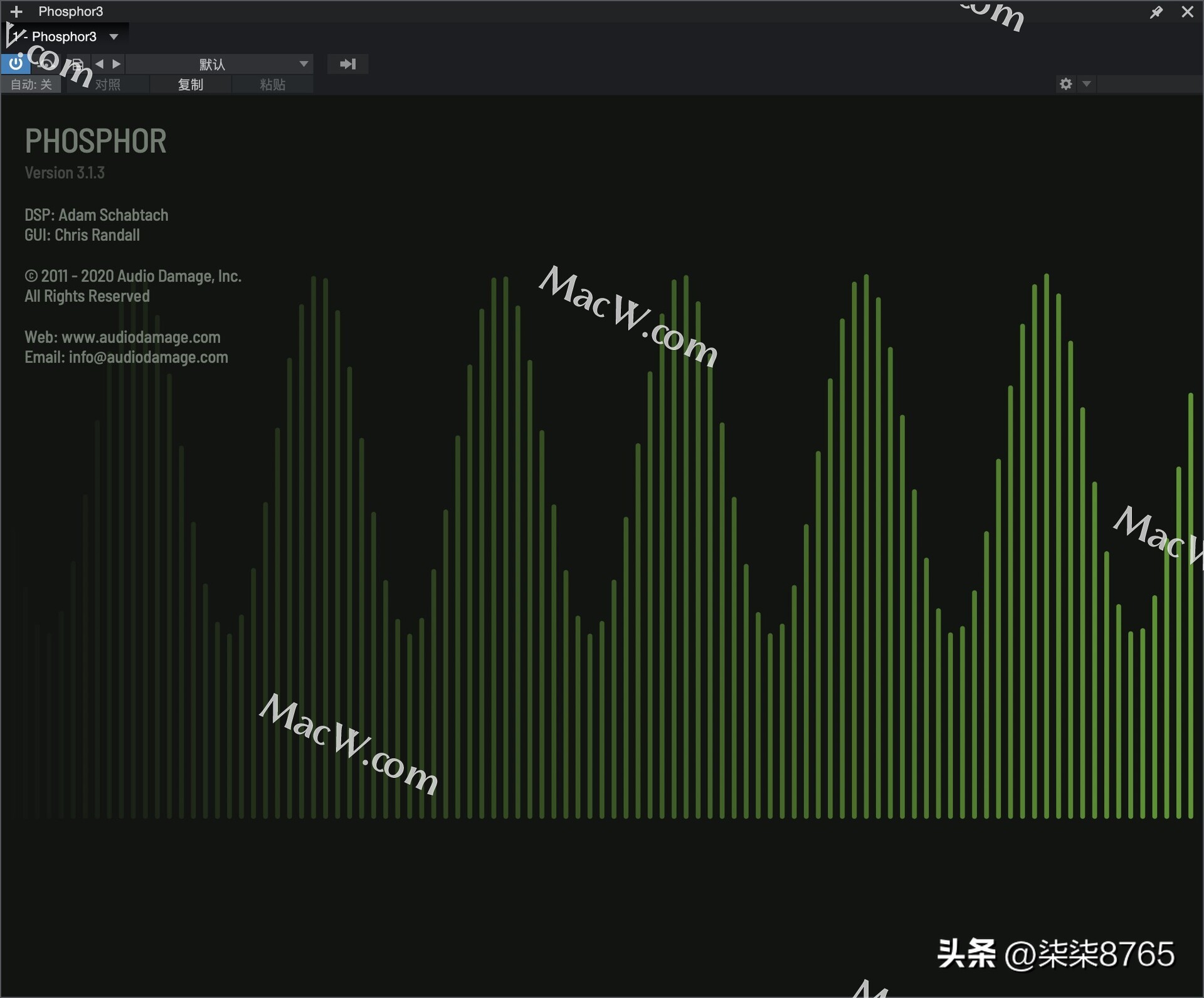Screen dimensions: 1204x998
Task: Toggle the plugin bypass power icon
Action: pyautogui.click(x=15, y=63)
